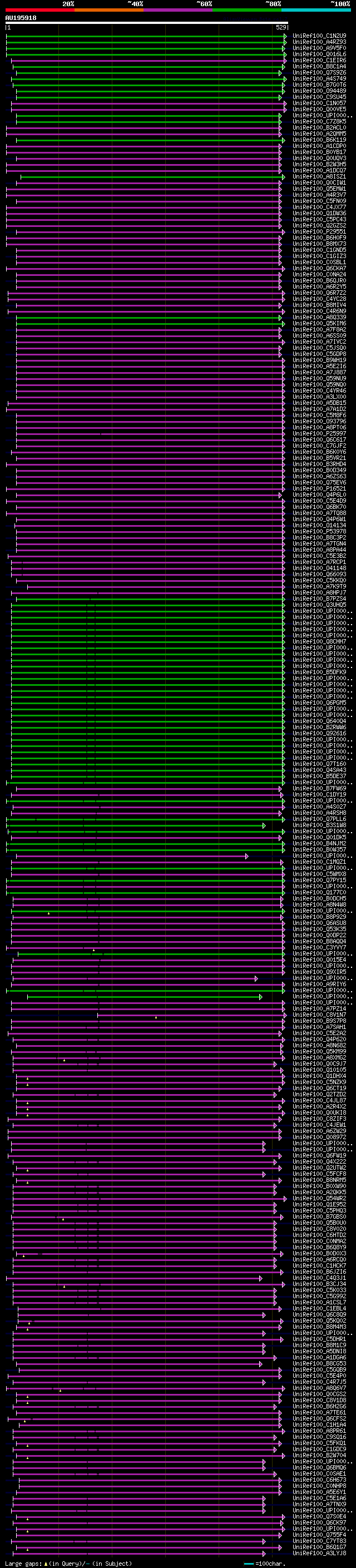356x1568 pixels.
Task: Select UniRef100_A4S749 entry
Action: point(319,78)
